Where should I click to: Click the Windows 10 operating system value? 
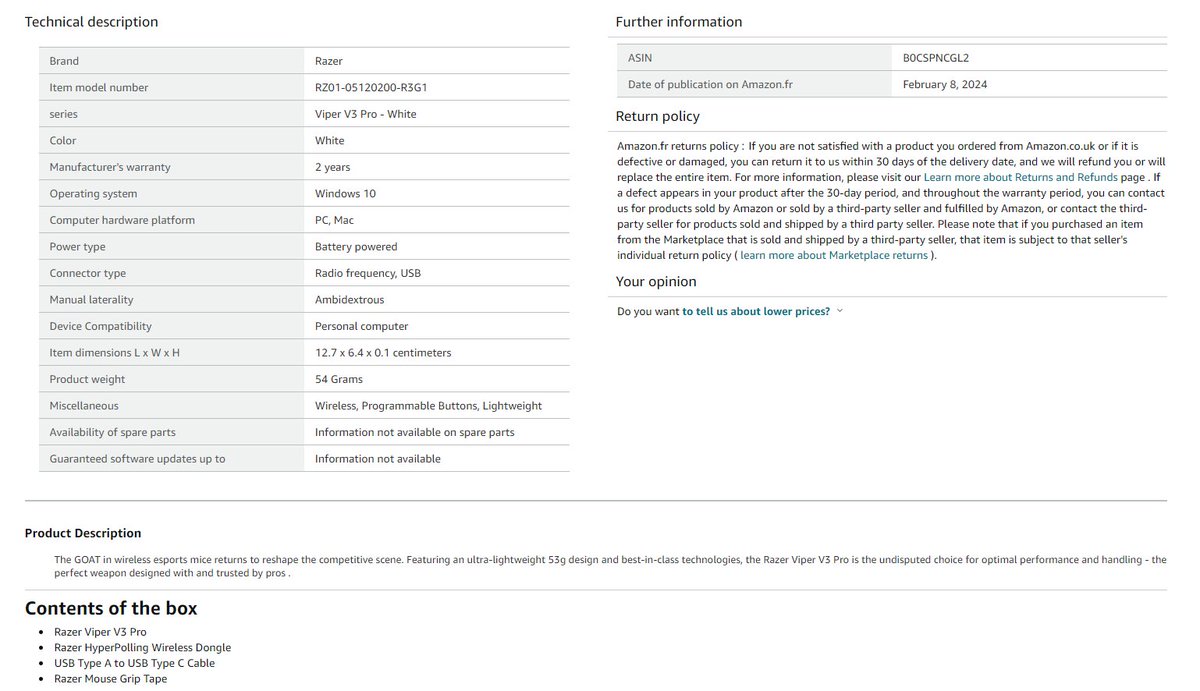point(346,193)
